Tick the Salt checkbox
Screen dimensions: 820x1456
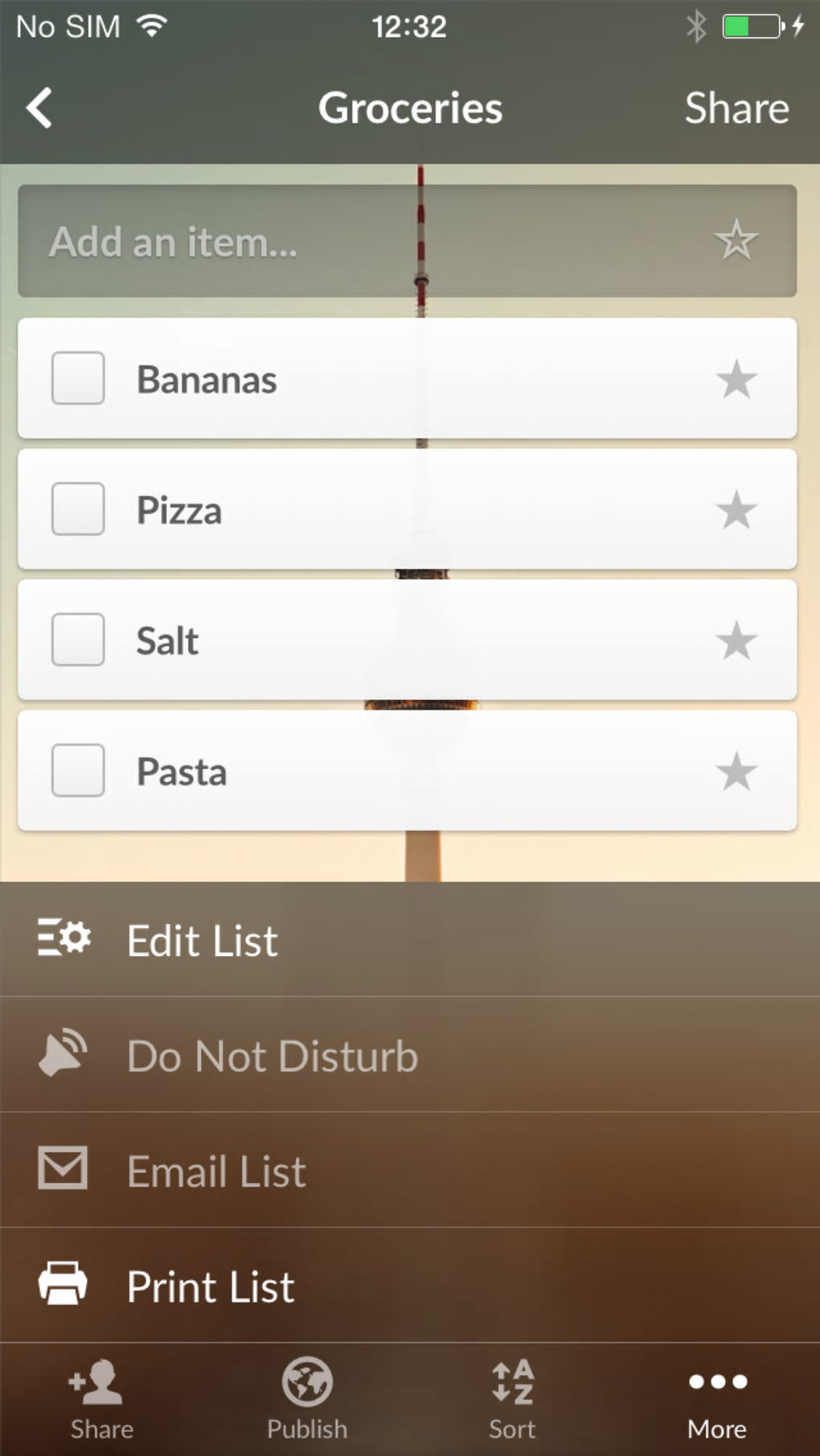(x=78, y=640)
